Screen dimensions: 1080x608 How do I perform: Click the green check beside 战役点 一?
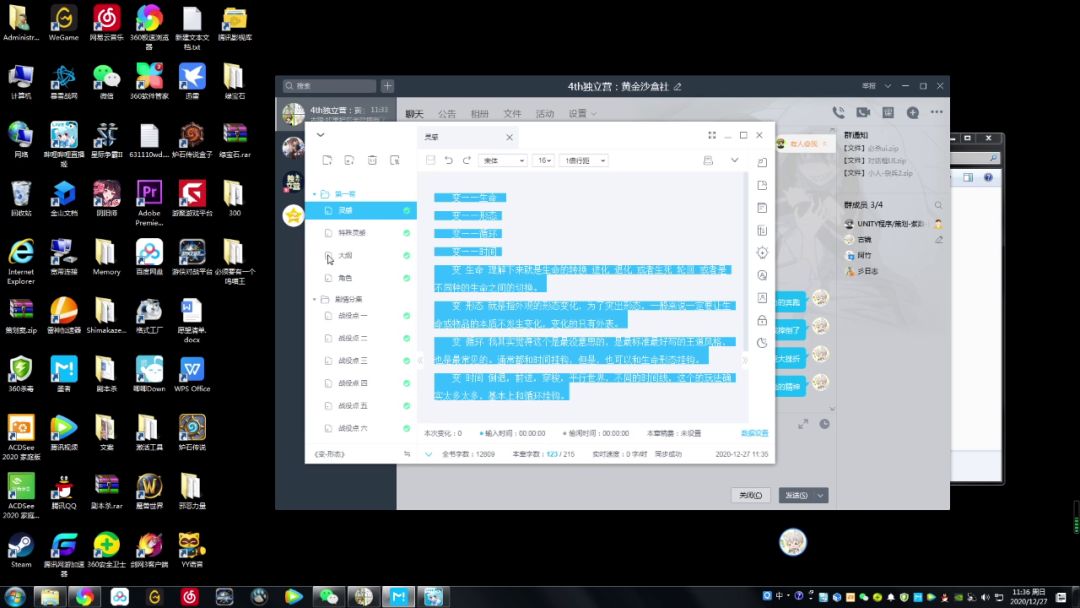point(406,316)
